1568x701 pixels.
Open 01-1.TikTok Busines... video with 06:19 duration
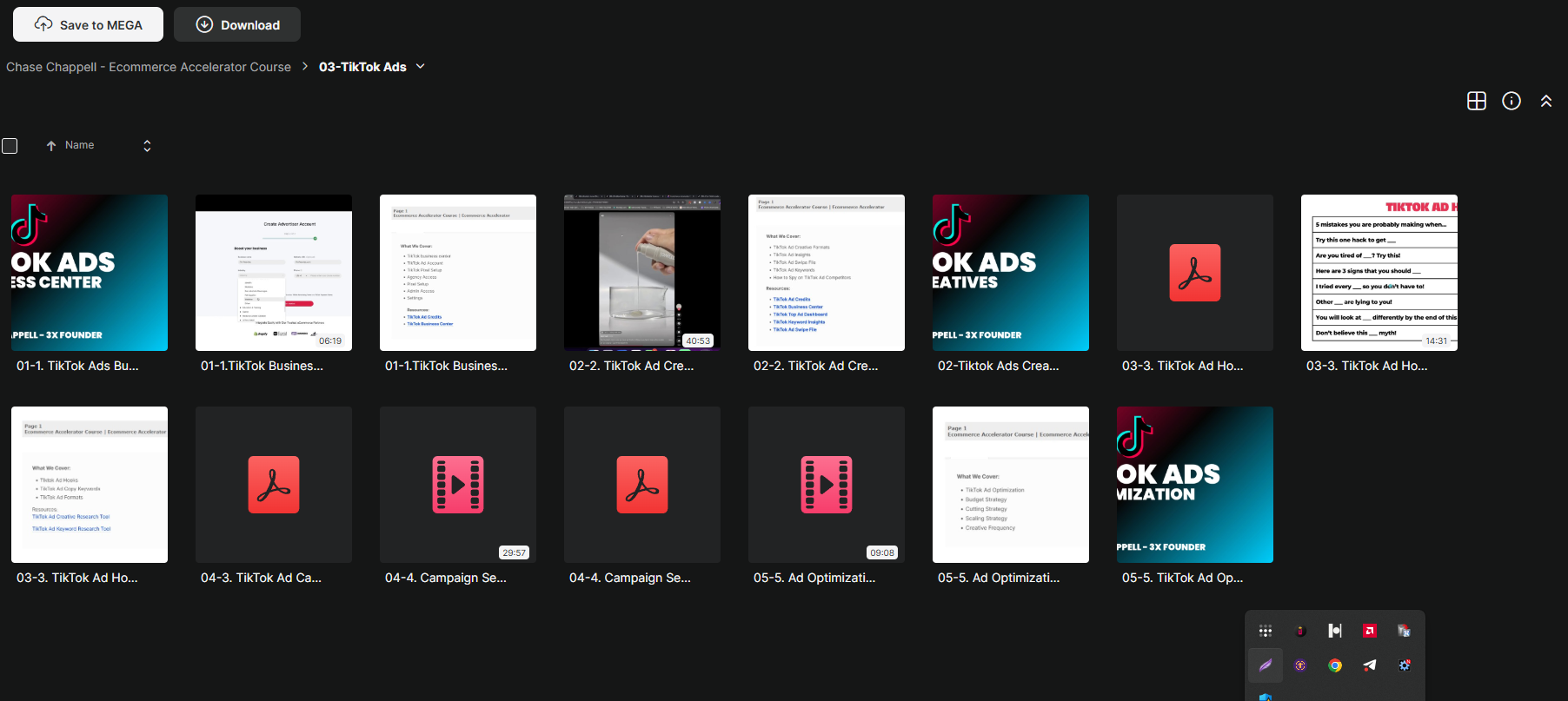[274, 273]
